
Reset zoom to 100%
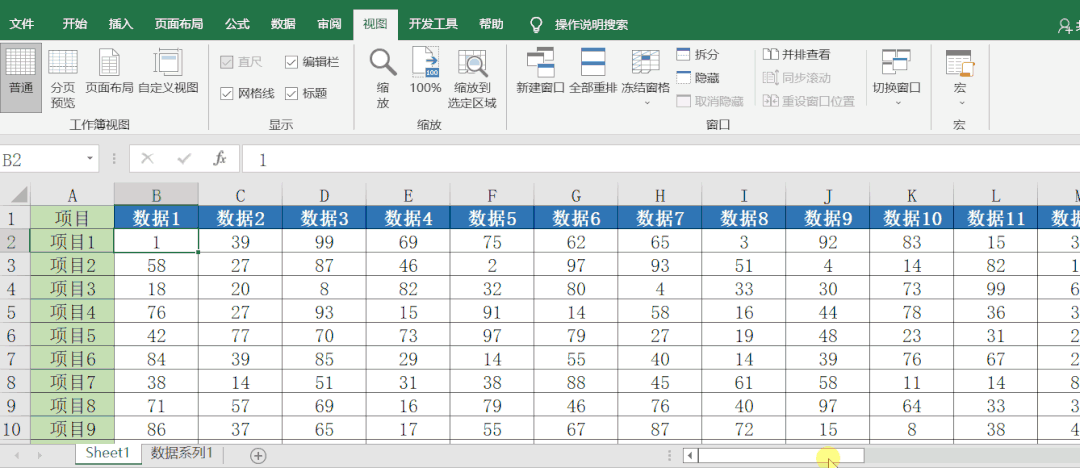pos(426,72)
